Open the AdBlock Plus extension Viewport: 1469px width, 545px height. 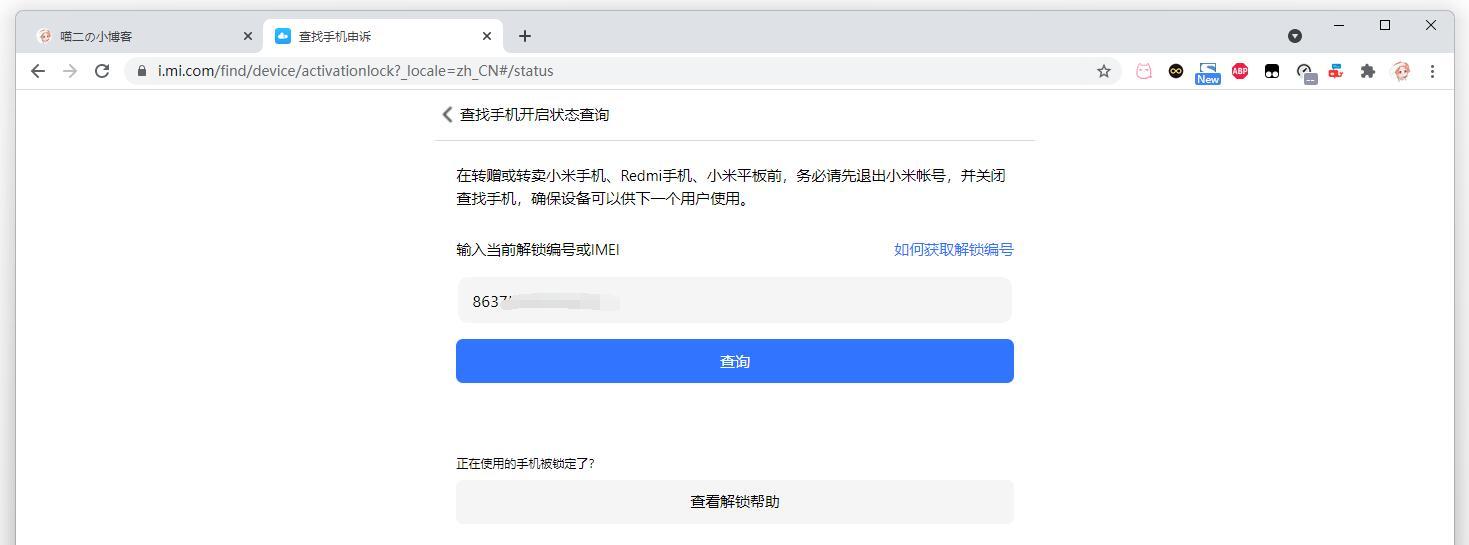[1240, 71]
